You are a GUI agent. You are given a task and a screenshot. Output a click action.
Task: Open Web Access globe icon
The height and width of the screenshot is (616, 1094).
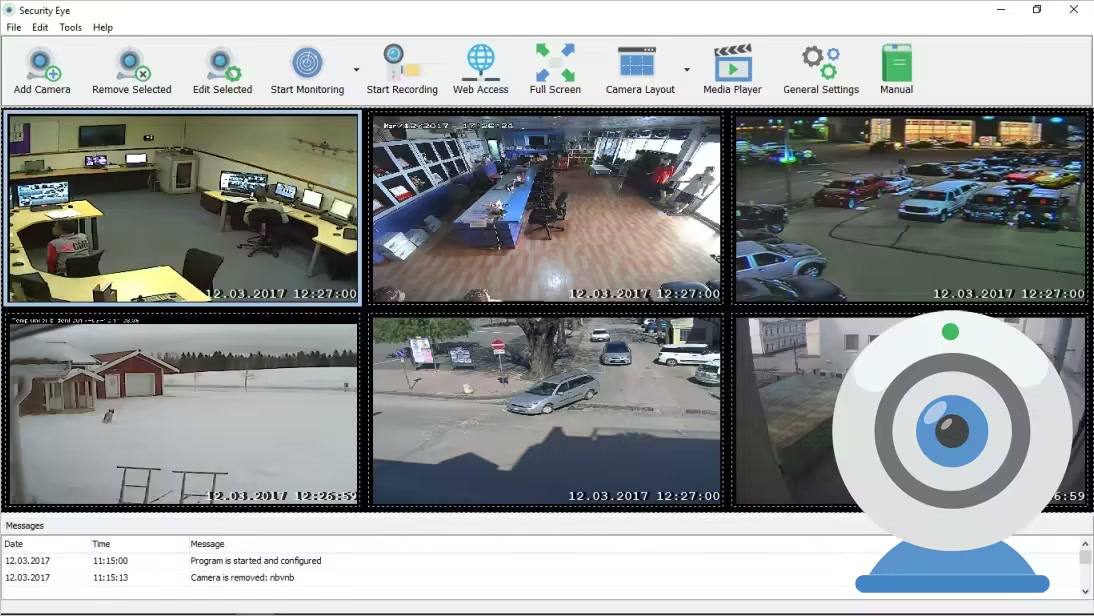coord(480,64)
